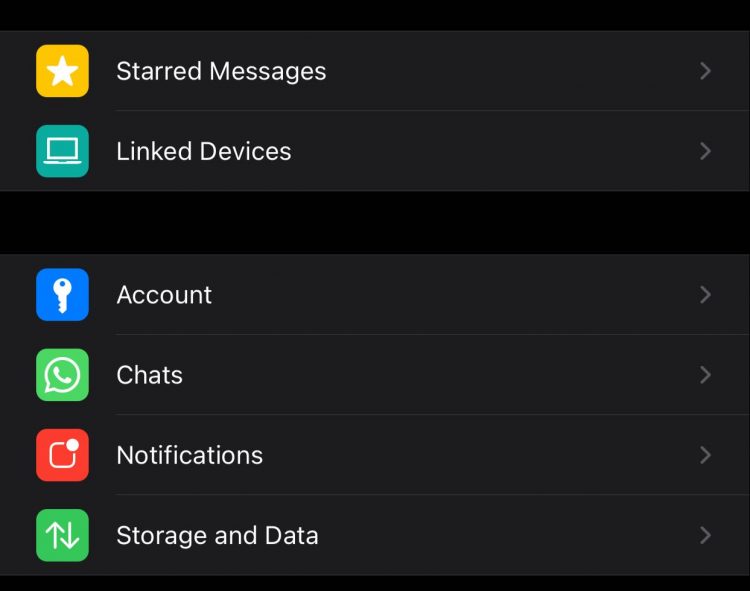Click blank area of the Account row

pyautogui.click(x=450, y=295)
